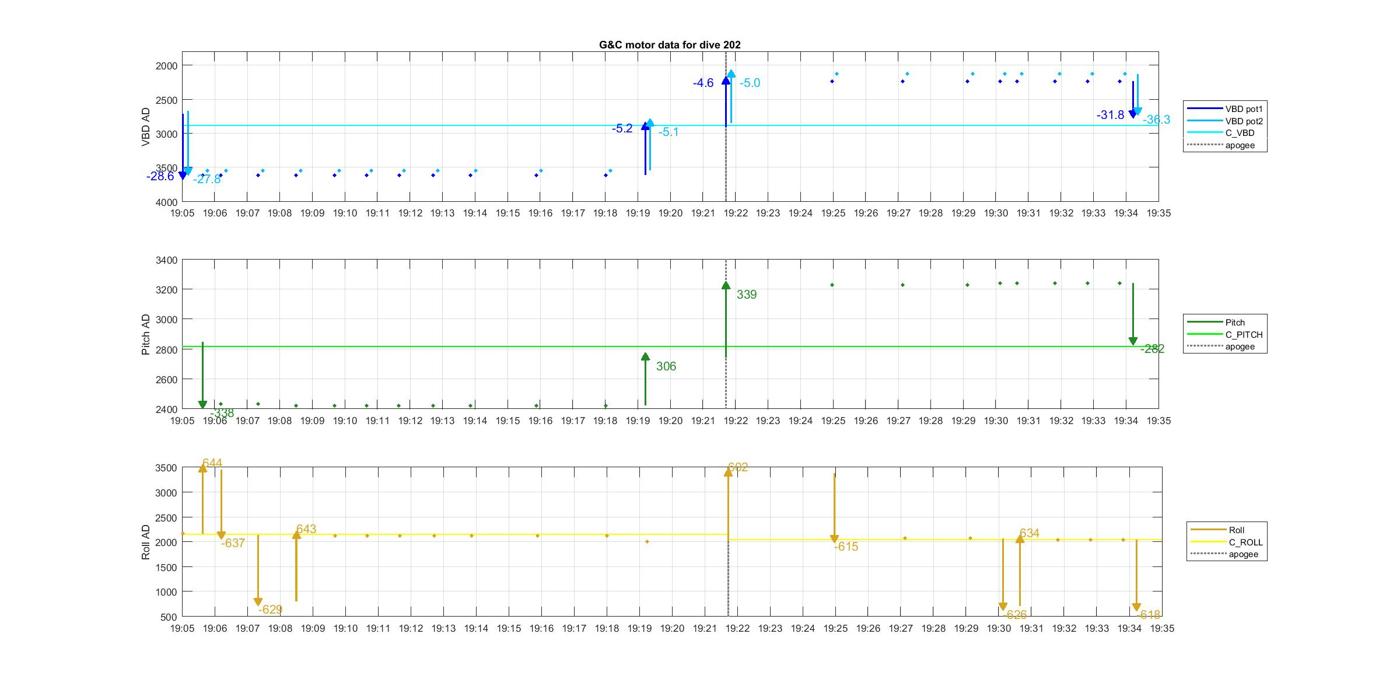Click the gold roll arrow labeled -629
The height and width of the screenshot is (693, 1400).
(258, 571)
